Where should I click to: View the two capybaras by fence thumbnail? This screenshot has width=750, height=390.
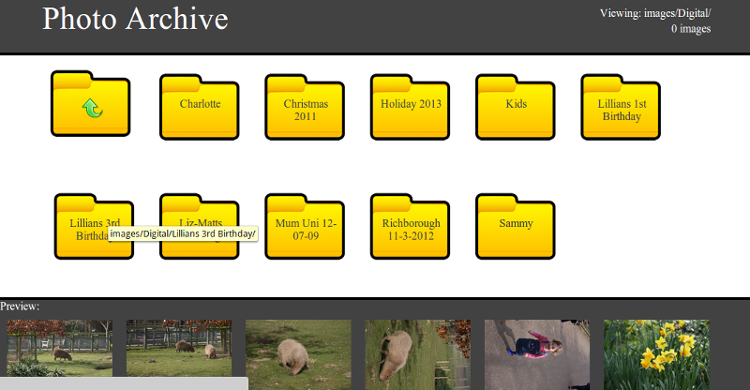179,348
